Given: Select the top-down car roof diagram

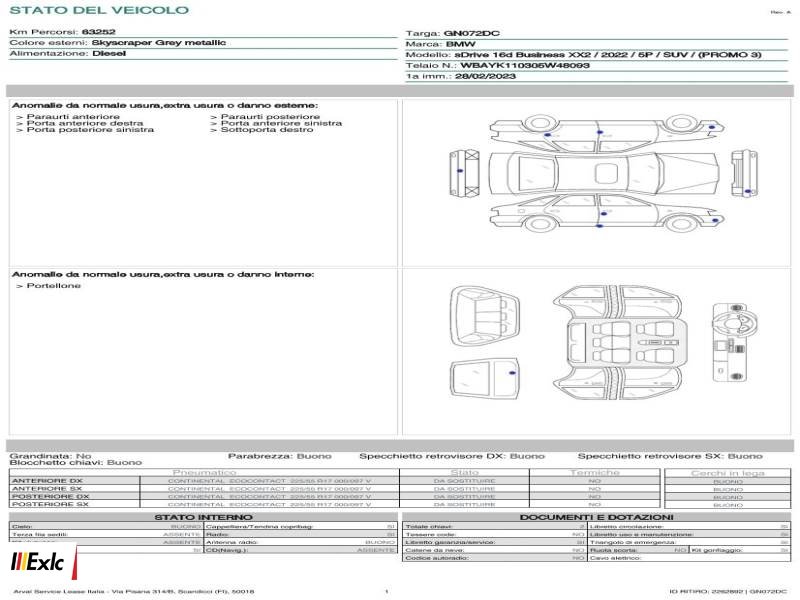Looking at the screenshot, I should click(604, 173).
